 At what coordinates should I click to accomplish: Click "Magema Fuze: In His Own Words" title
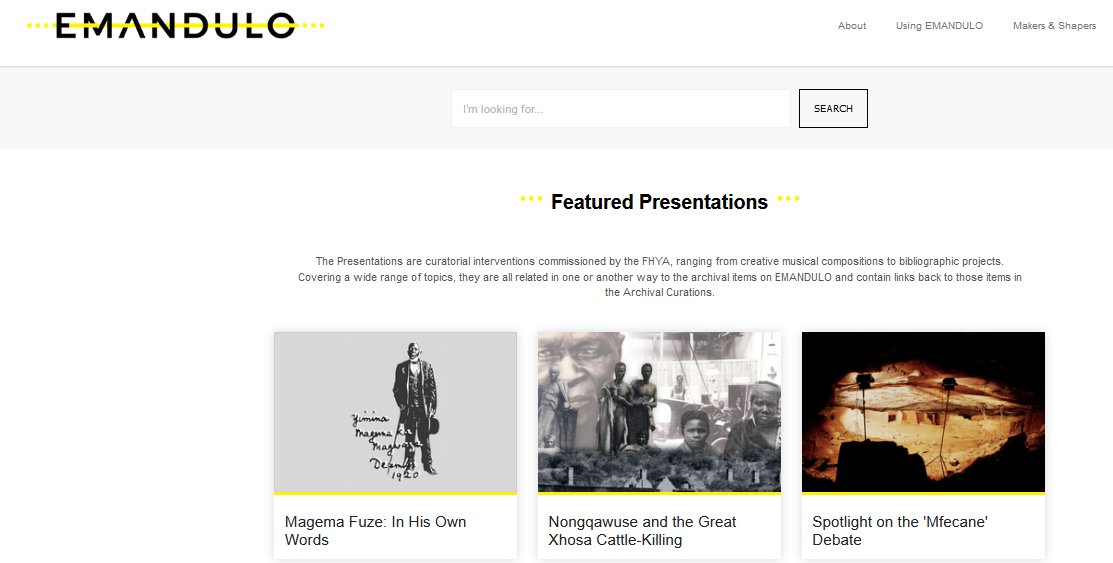(375, 531)
